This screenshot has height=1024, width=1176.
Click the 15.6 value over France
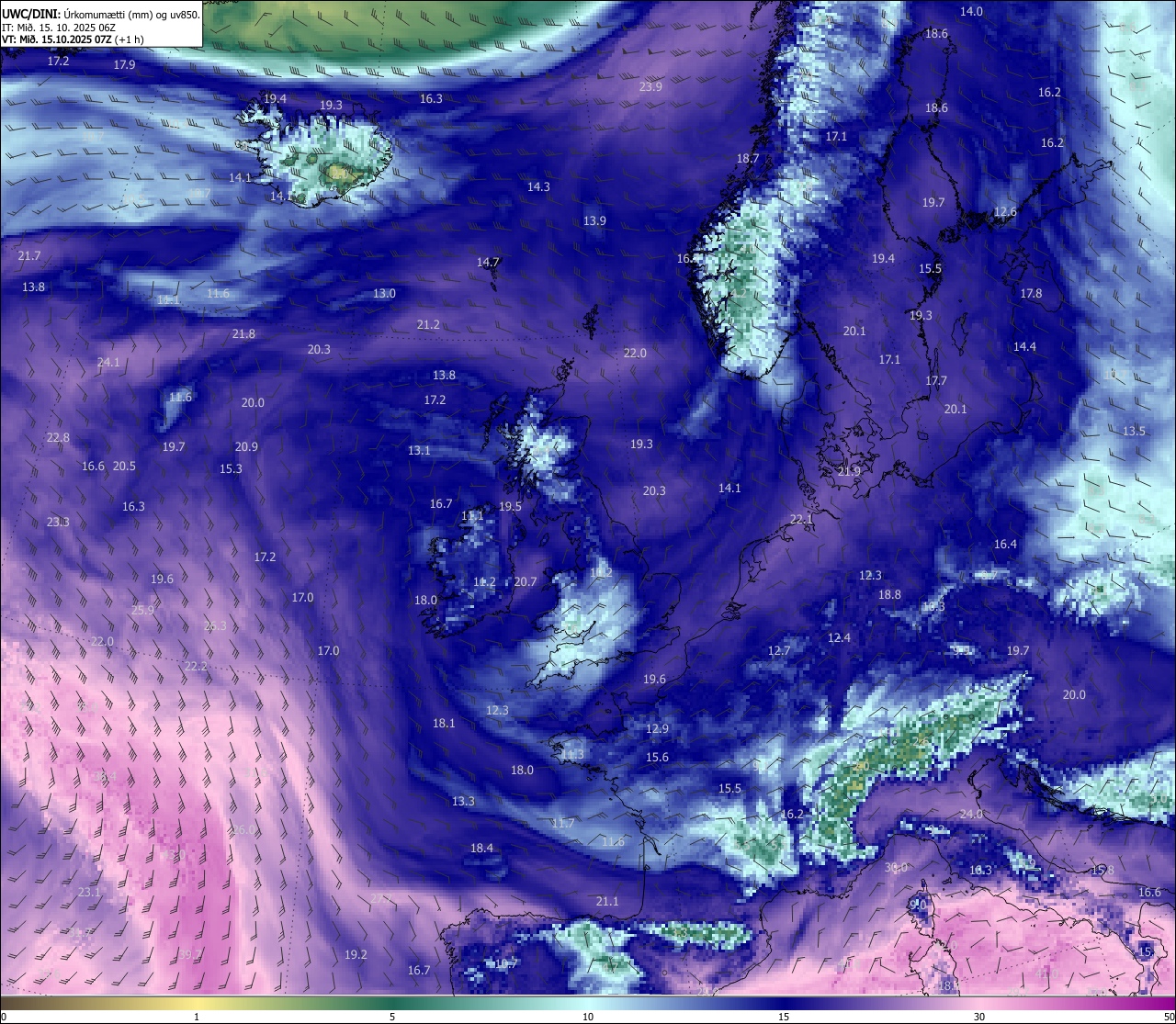coord(657,757)
